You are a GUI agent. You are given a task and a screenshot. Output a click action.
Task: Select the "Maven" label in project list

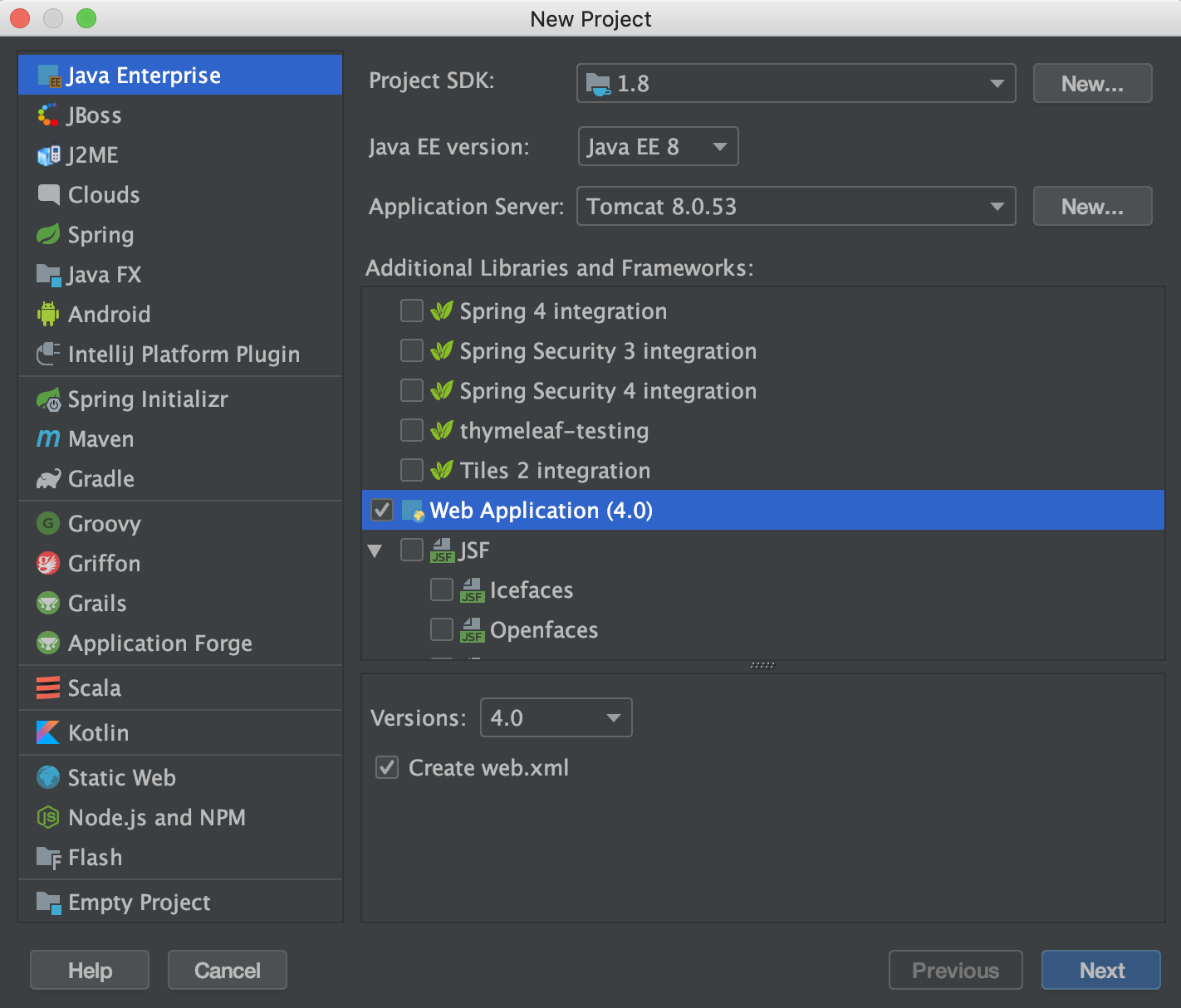pos(101,439)
